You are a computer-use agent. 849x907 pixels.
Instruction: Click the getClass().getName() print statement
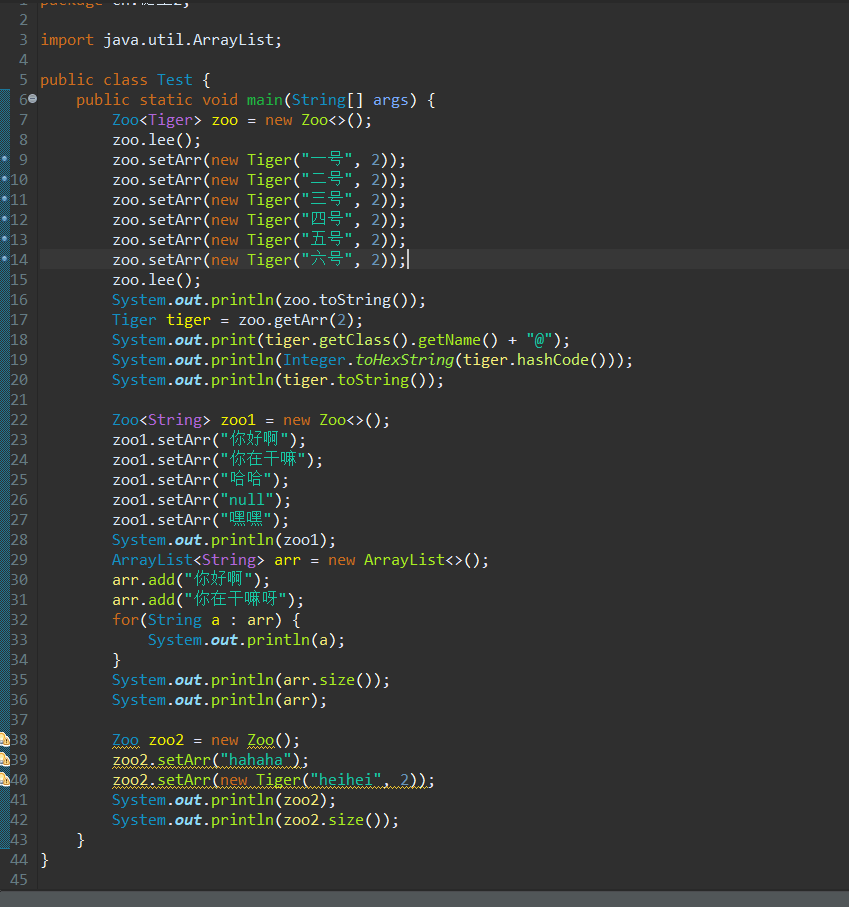pyautogui.click(x=341, y=340)
